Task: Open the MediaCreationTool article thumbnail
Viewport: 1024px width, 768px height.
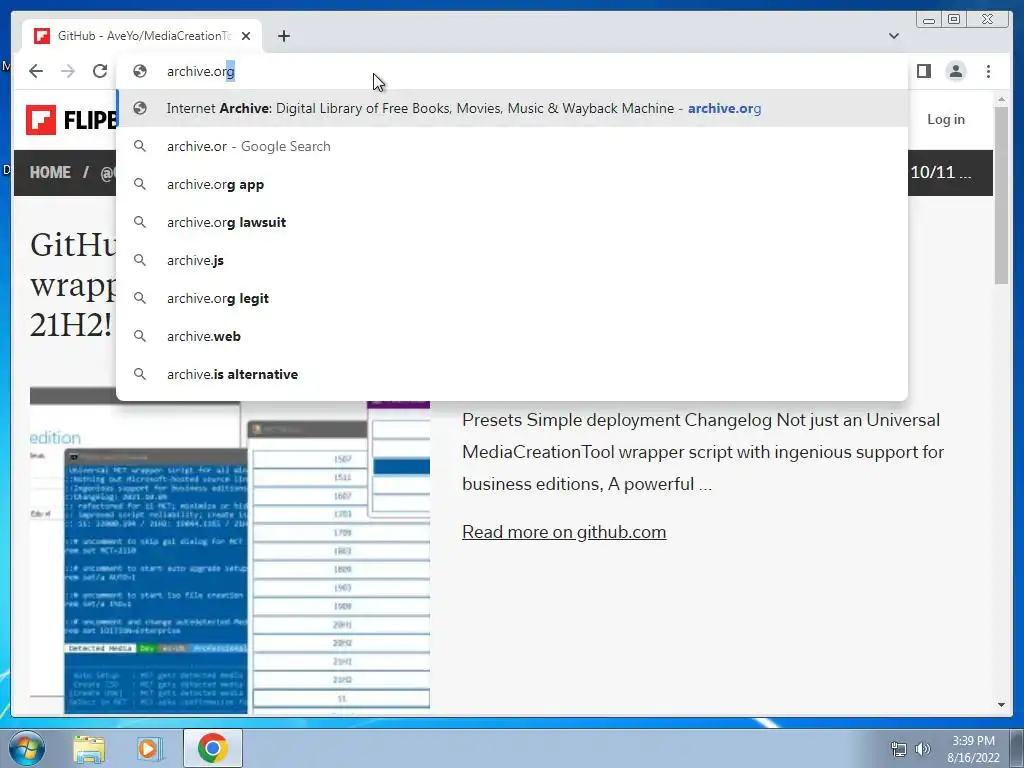Action: click(230, 550)
